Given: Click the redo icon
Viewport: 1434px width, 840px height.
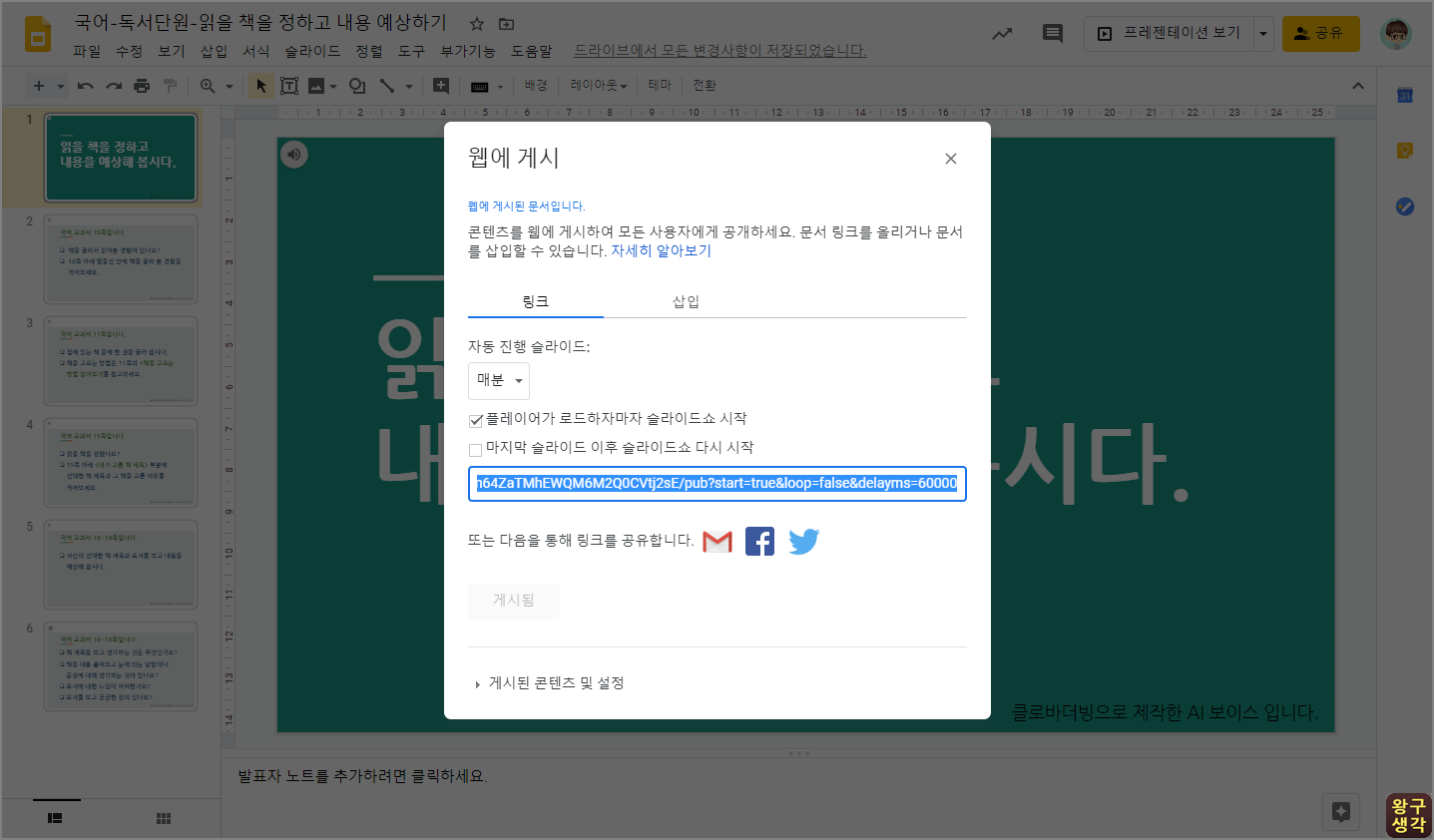Looking at the screenshot, I should tap(114, 86).
